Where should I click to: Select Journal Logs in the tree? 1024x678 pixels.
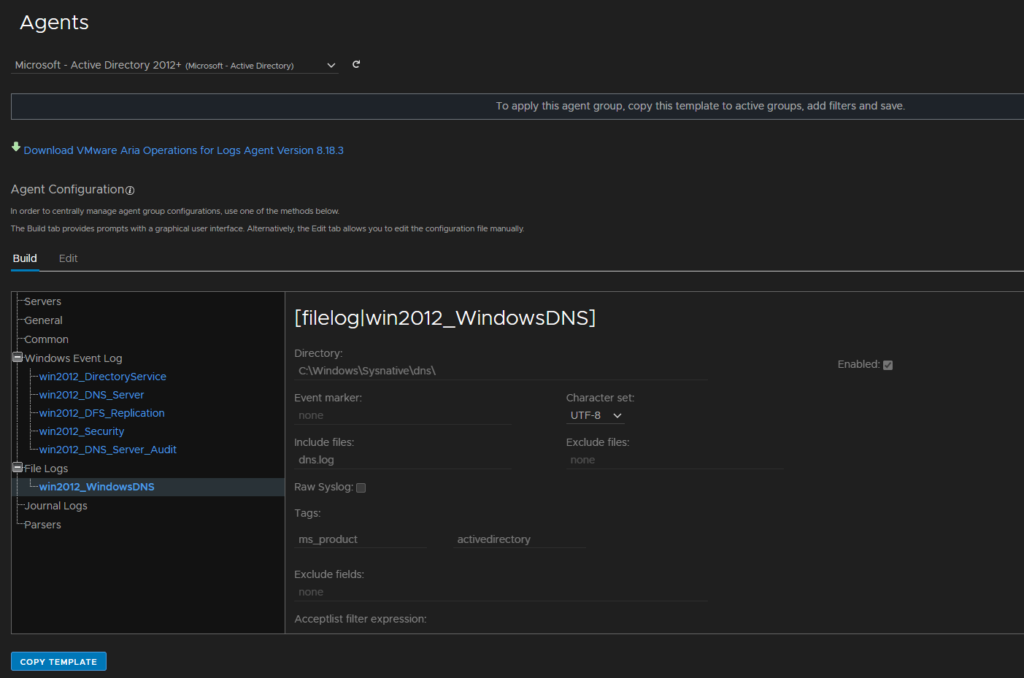[56, 506]
